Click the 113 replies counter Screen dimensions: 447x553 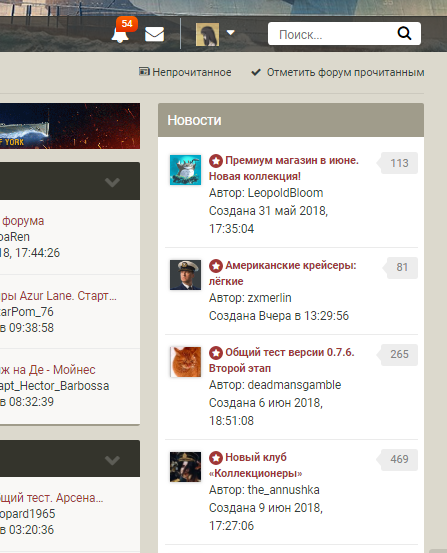(399, 163)
